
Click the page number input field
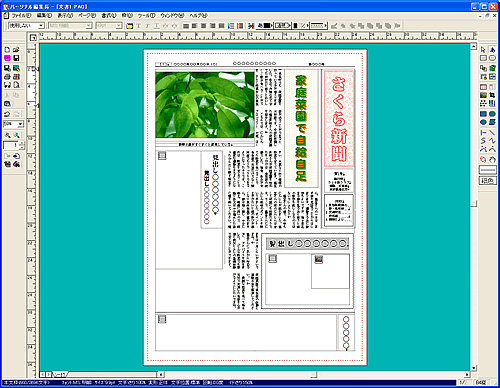[x=11, y=146]
